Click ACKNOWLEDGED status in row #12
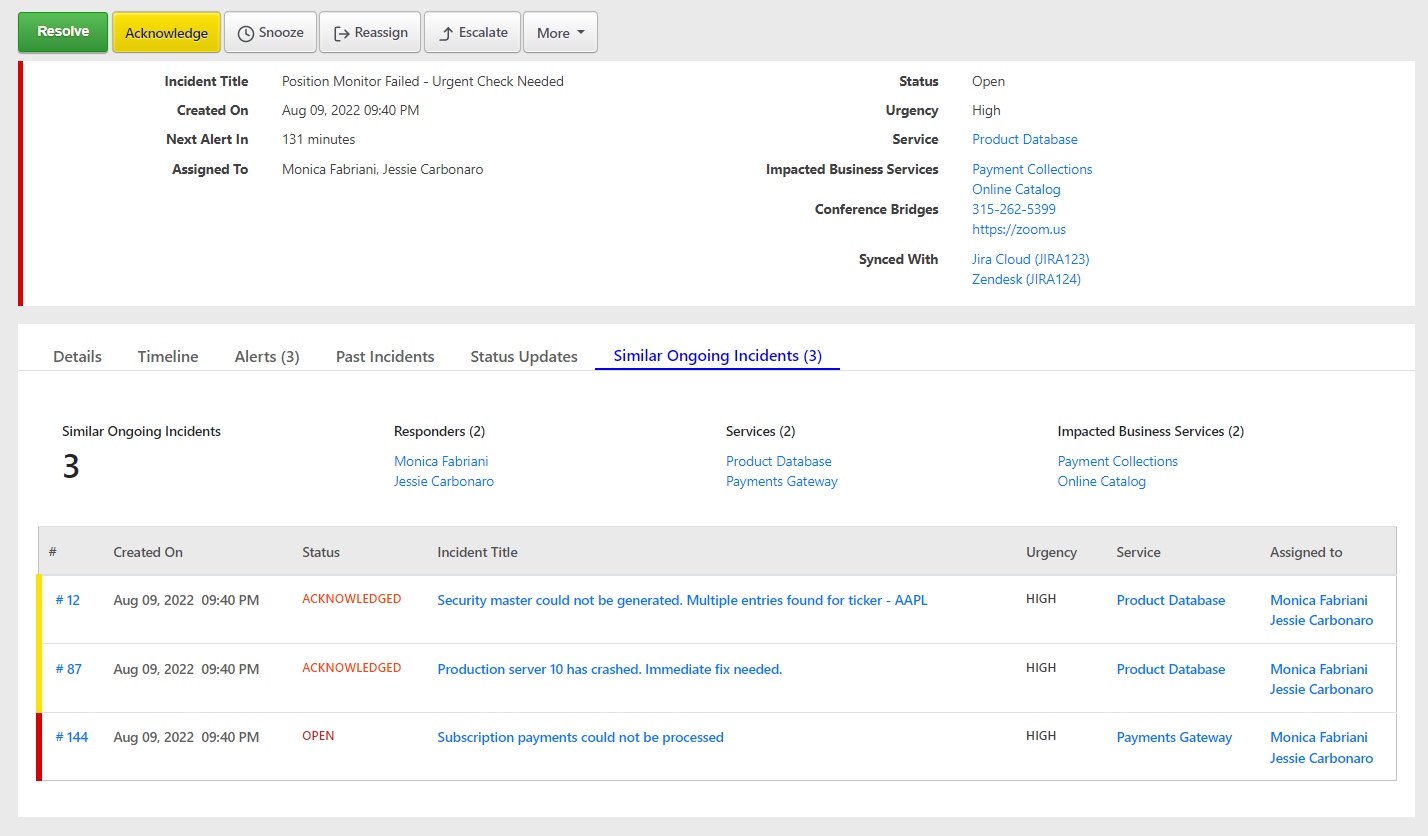This screenshot has width=1428, height=836. tap(352, 599)
